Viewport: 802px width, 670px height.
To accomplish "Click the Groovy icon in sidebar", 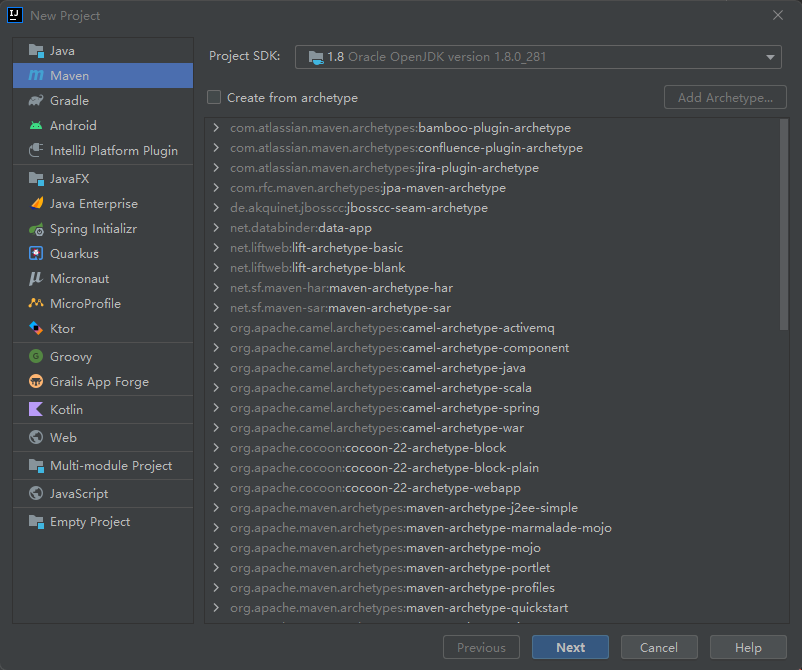I will pyautogui.click(x=36, y=357).
